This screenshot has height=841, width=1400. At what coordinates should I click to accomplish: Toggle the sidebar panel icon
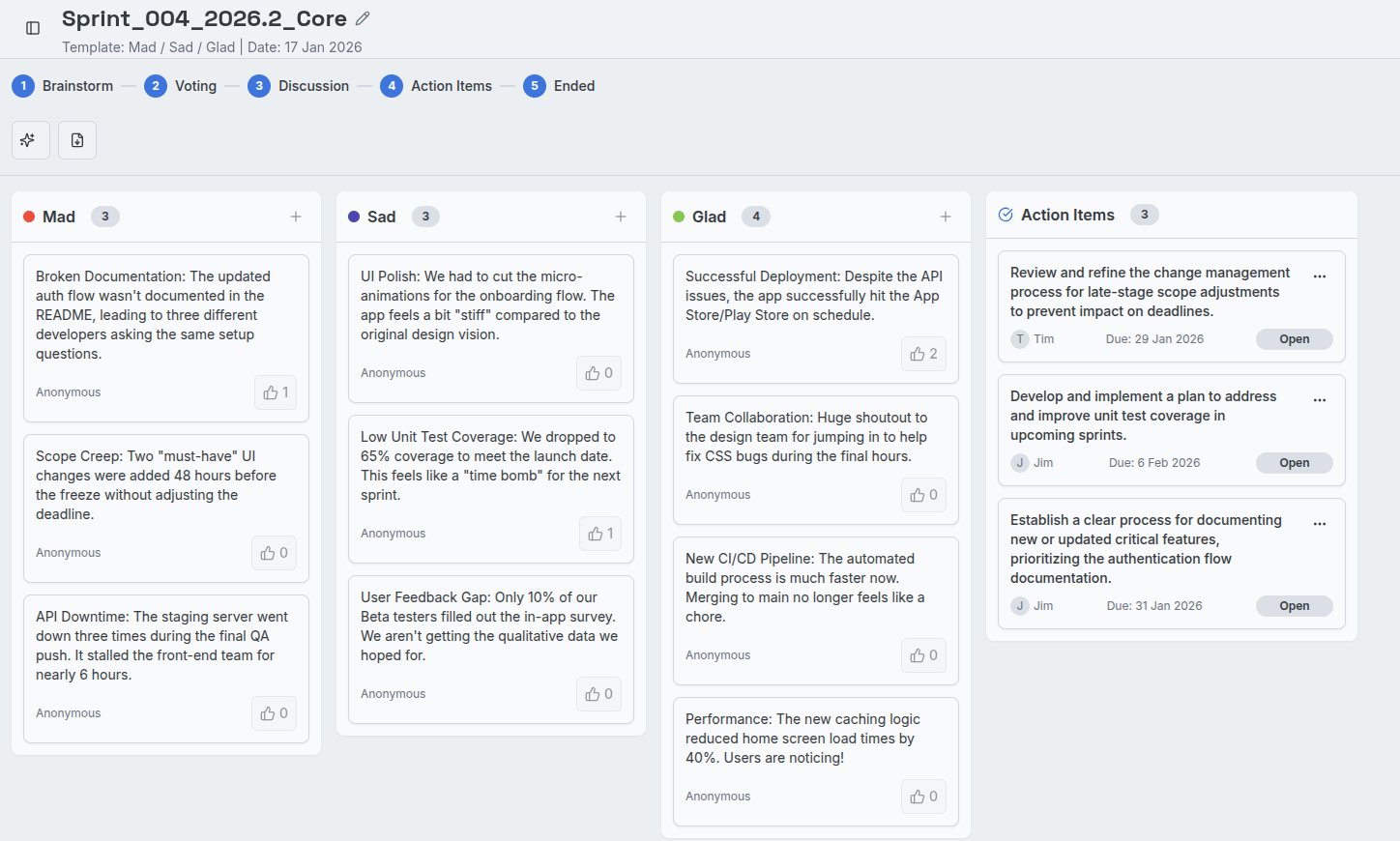[32, 28]
